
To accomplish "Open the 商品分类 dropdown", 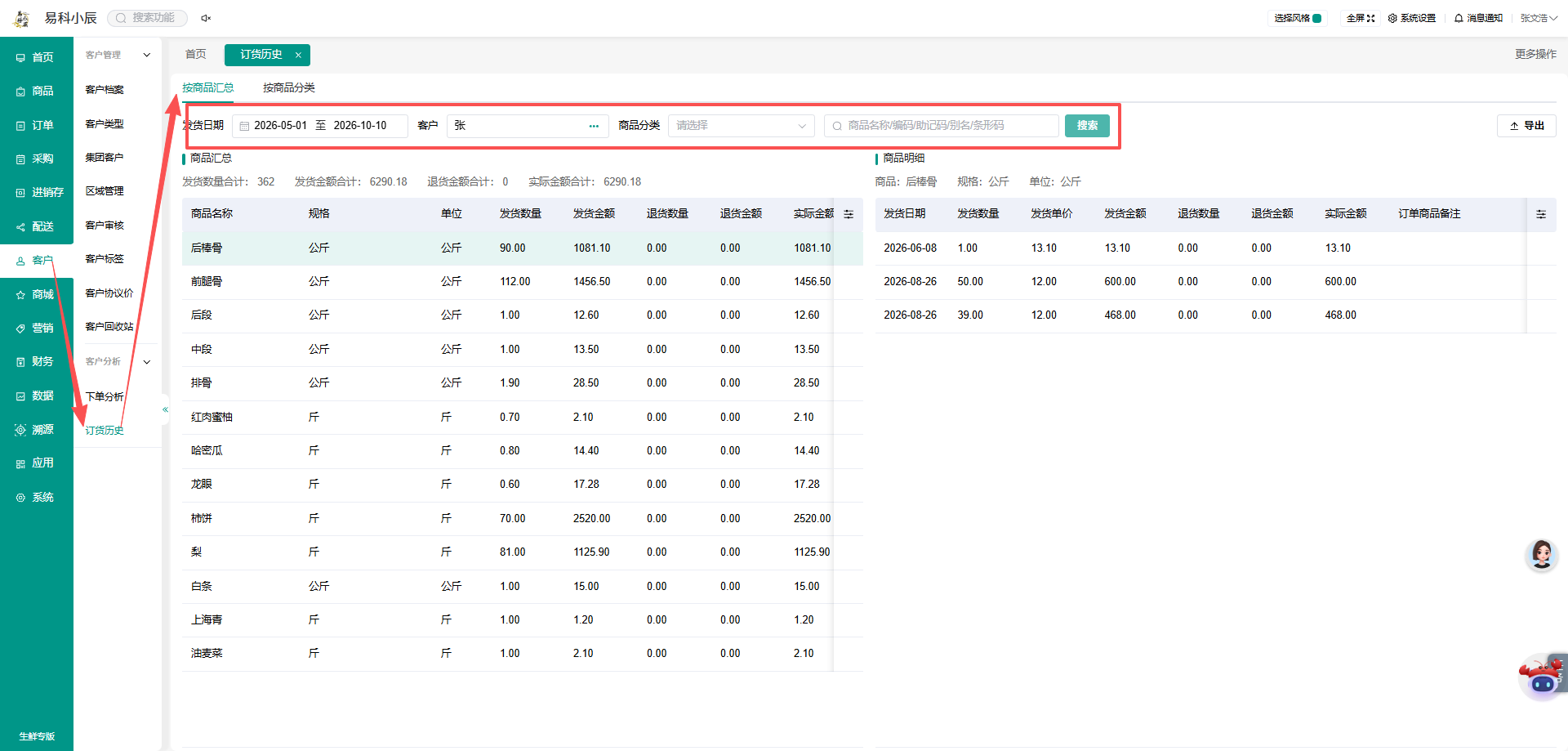I will click(741, 126).
